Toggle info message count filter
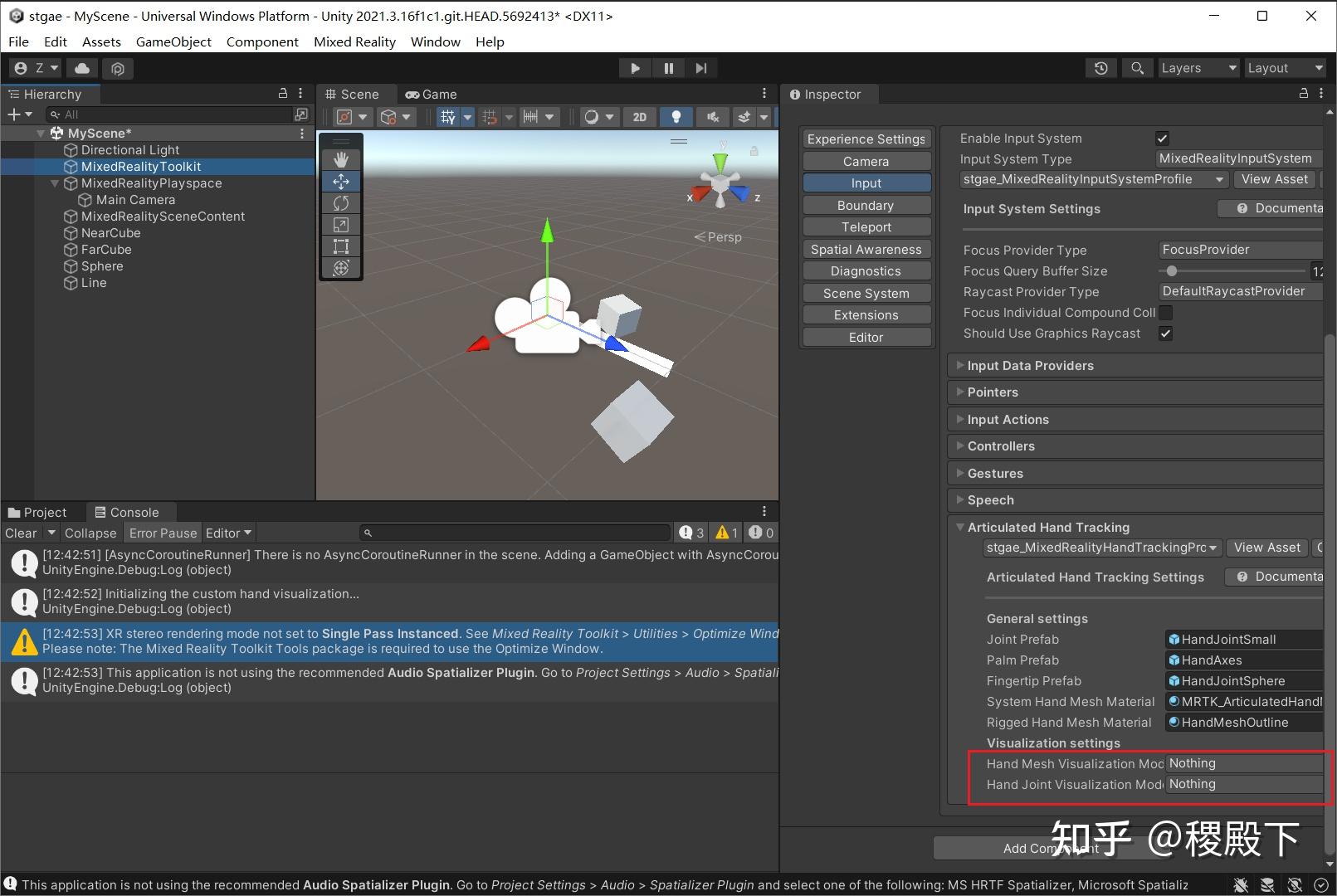1337x896 pixels. pyautogui.click(x=691, y=533)
